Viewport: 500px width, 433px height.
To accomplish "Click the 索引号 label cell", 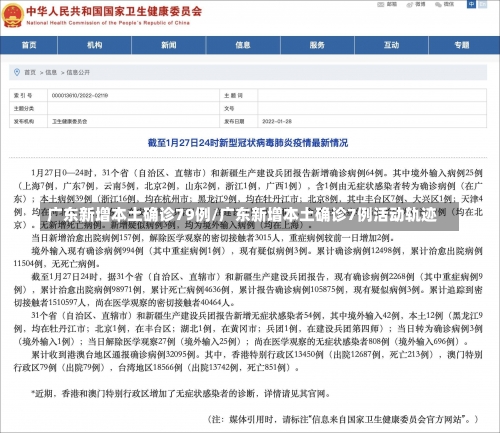I will click(x=29, y=95).
